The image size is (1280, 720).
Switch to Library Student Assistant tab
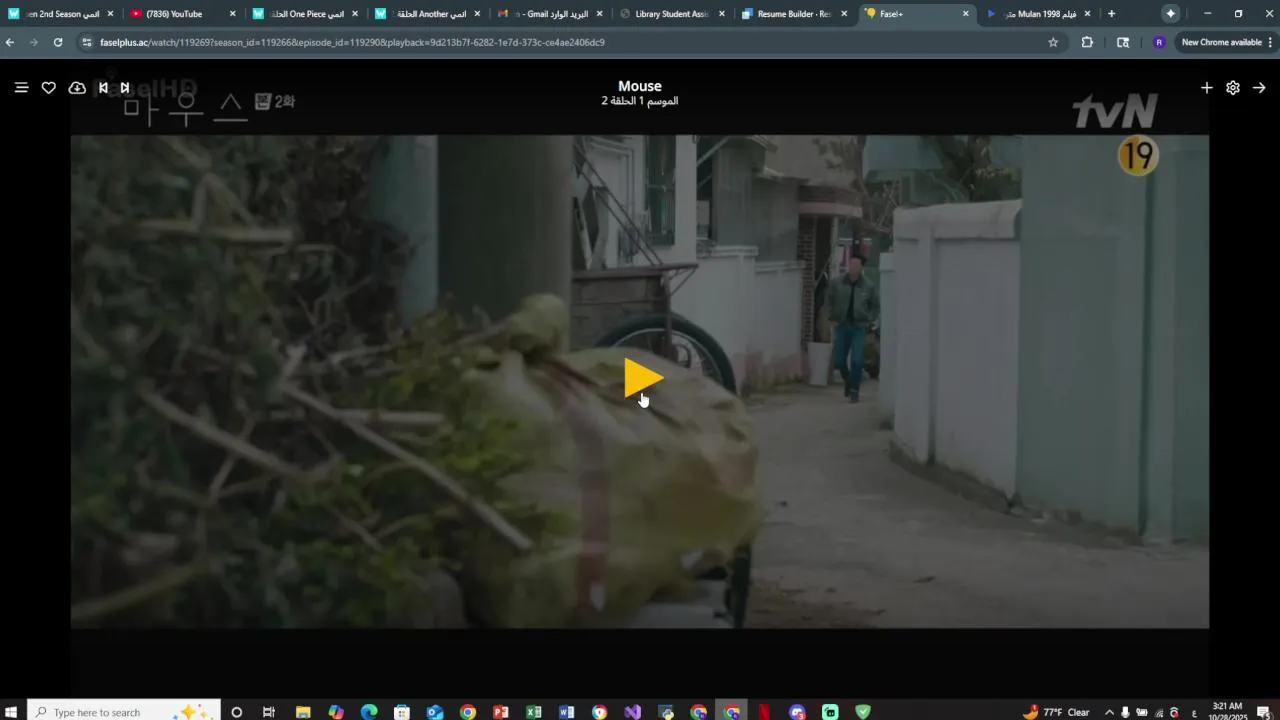(x=671, y=14)
